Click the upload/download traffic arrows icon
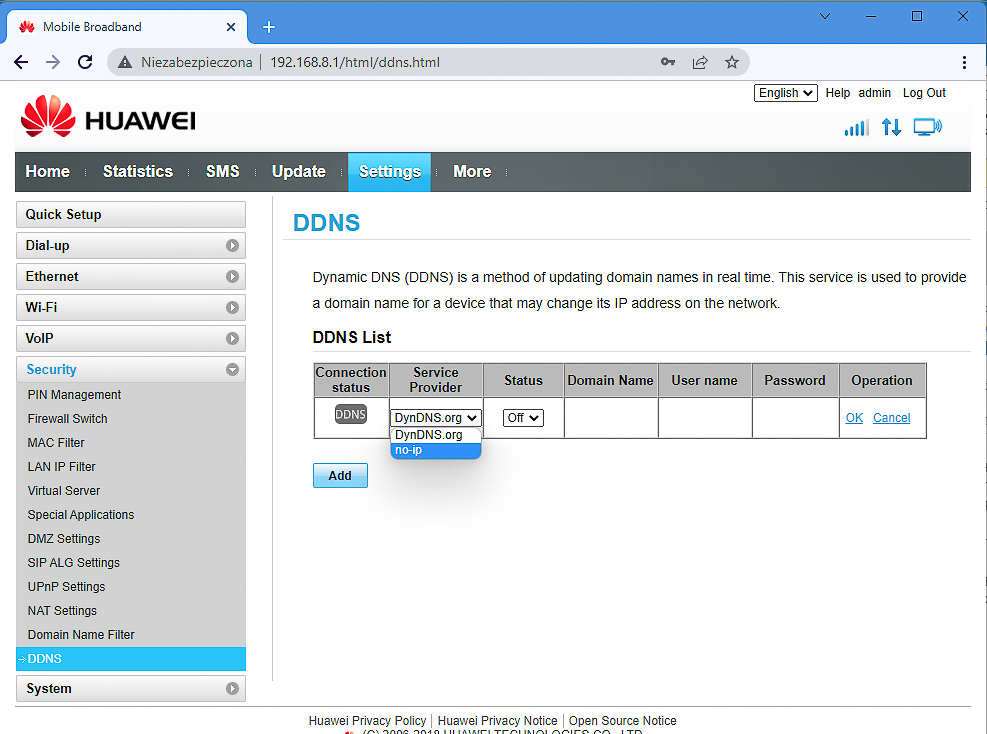Screen dimensions: 987x734 click(x=891, y=127)
